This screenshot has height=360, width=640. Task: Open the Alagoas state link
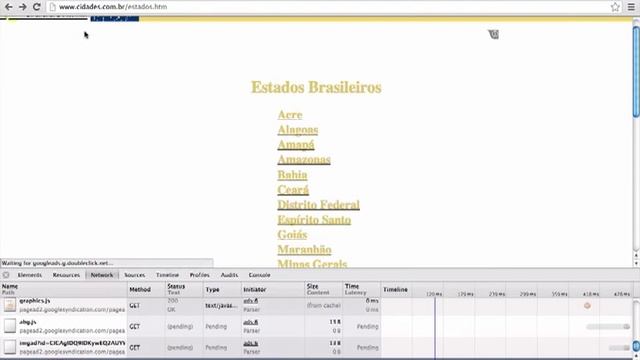pyautogui.click(x=298, y=130)
